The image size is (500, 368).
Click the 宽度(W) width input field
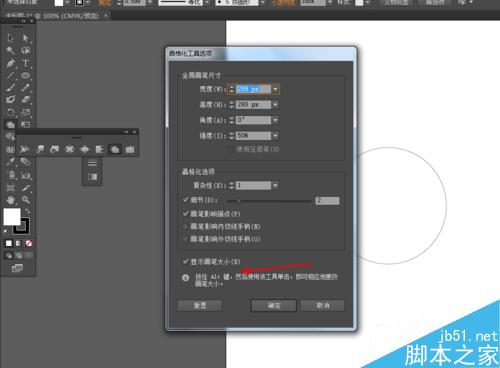[x=253, y=89]
